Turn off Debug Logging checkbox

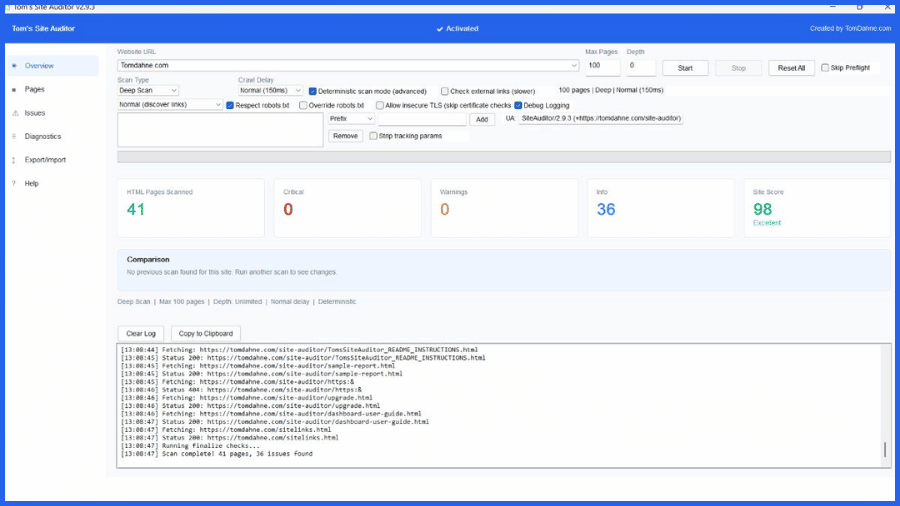pos(518,106)
